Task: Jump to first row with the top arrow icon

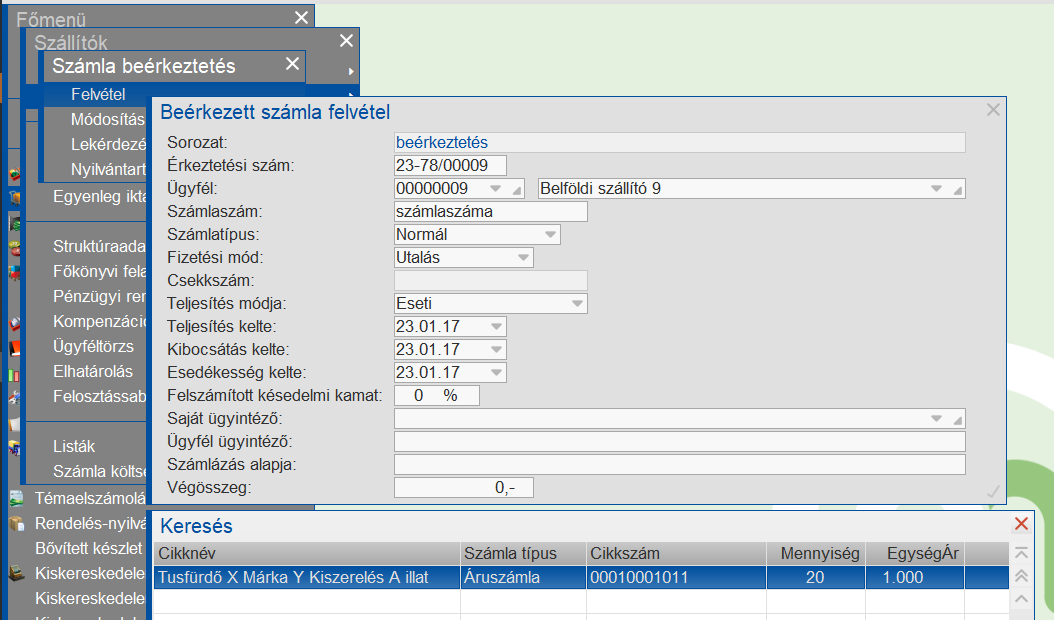Action: pyautogui.click(x=1021, y=553)
